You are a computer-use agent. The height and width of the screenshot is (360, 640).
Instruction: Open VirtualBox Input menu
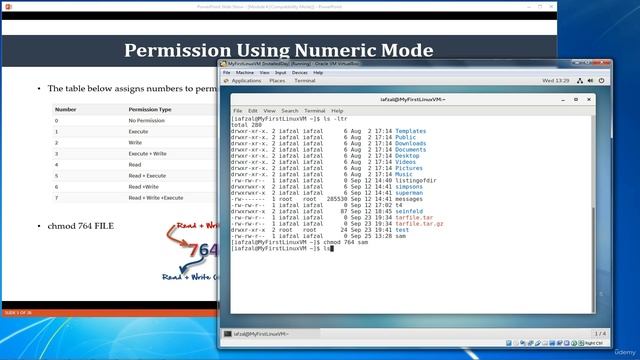[x=280, y=72]
